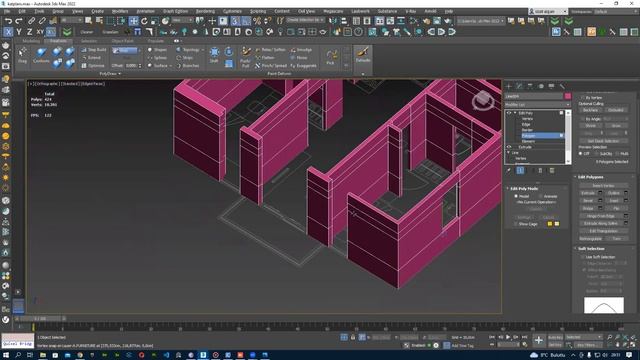
Task: Open the Modifier List dropdown
Action: pyautogui.click(x=538, y=105)
